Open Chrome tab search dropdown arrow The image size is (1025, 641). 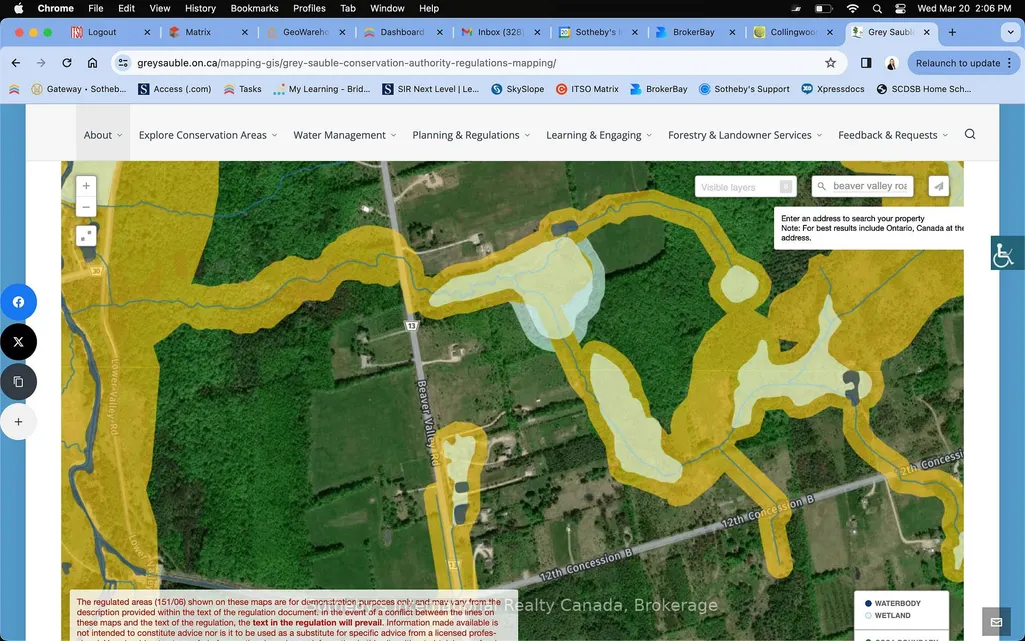1010,32
